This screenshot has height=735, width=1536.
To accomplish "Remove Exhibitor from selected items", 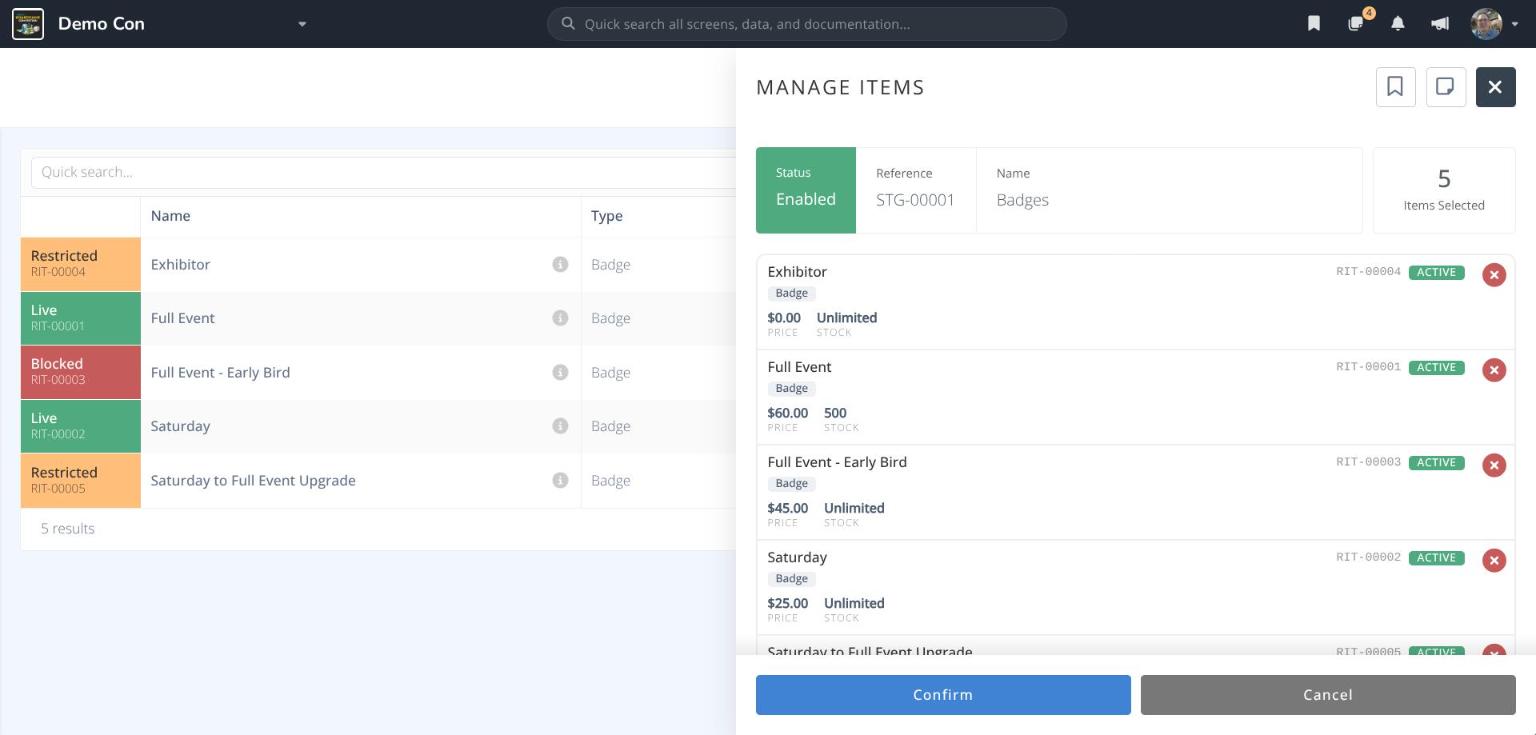I will 1494,275.
